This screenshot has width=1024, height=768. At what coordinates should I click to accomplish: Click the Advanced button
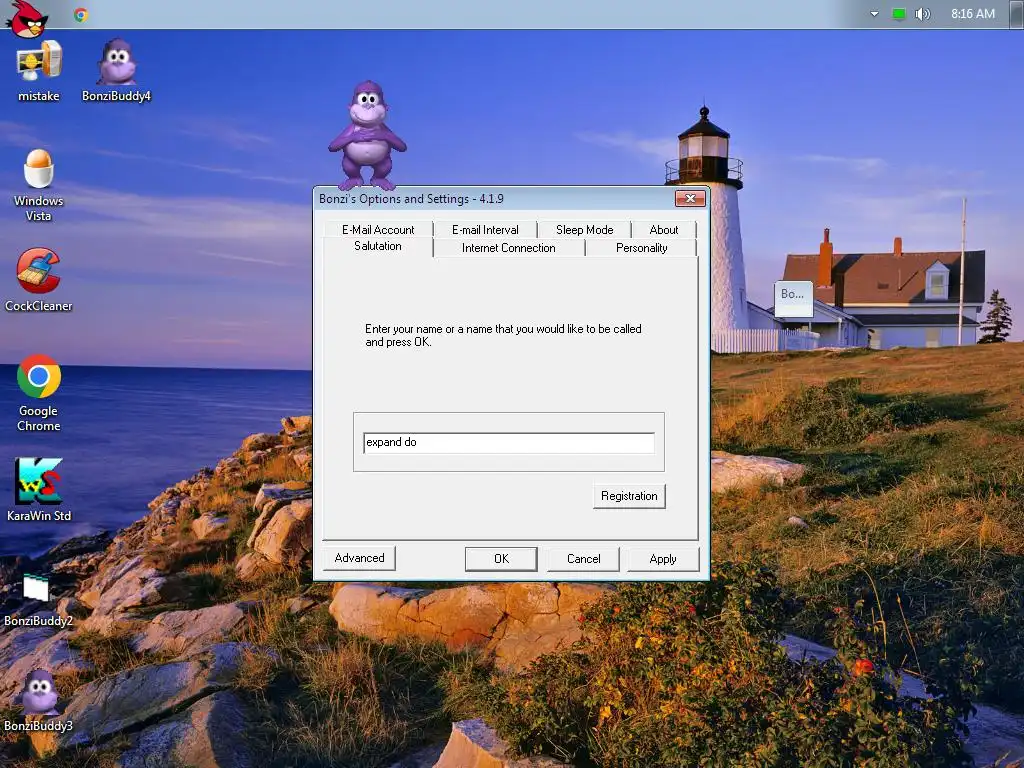359,558
